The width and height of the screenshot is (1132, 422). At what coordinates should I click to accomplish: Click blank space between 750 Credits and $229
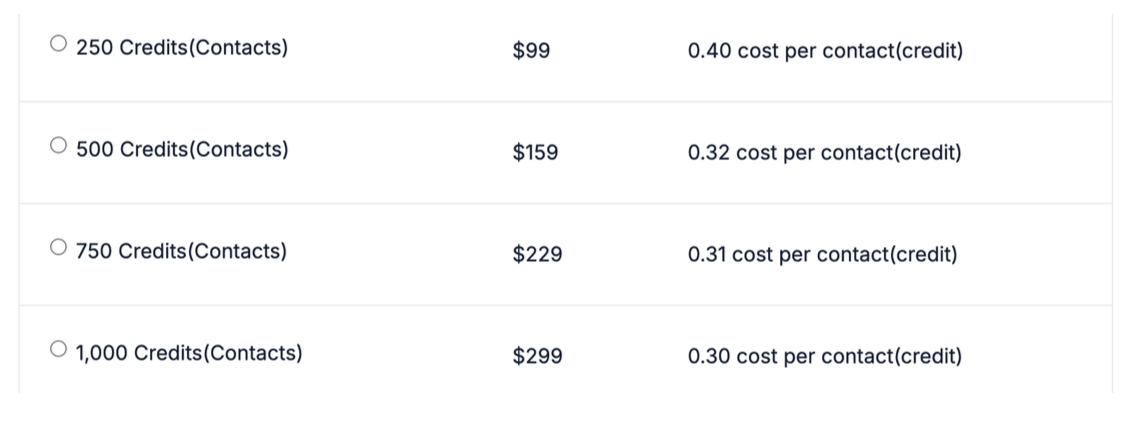point(400,253)
